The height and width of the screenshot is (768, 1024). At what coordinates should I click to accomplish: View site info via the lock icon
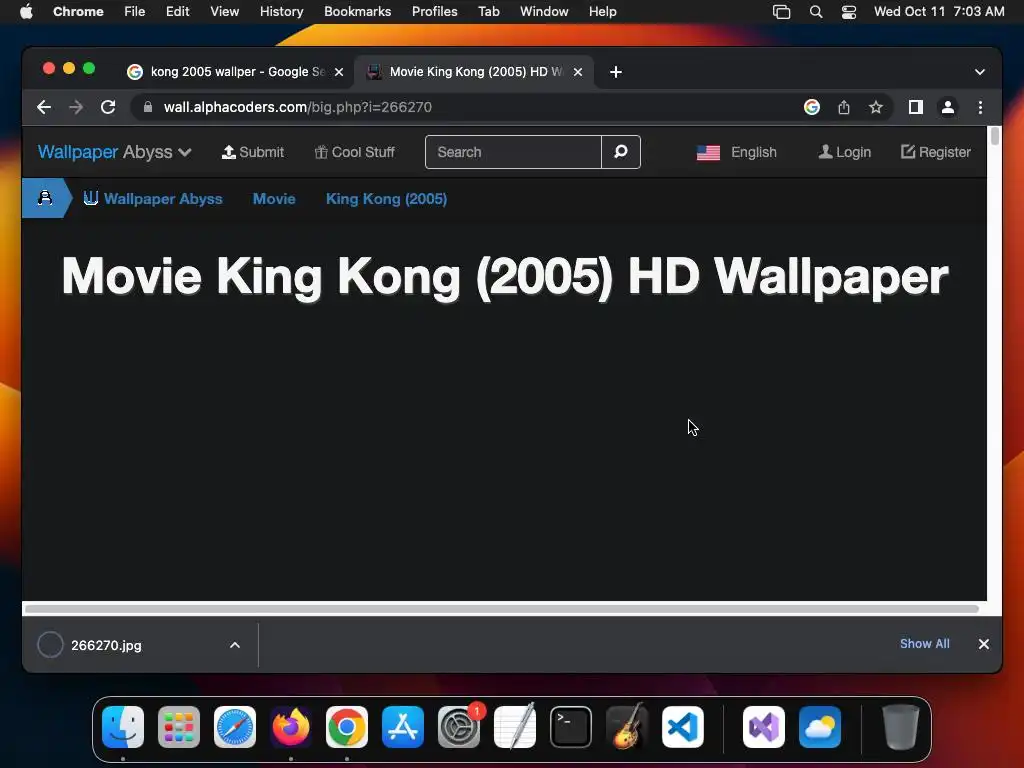148,107
